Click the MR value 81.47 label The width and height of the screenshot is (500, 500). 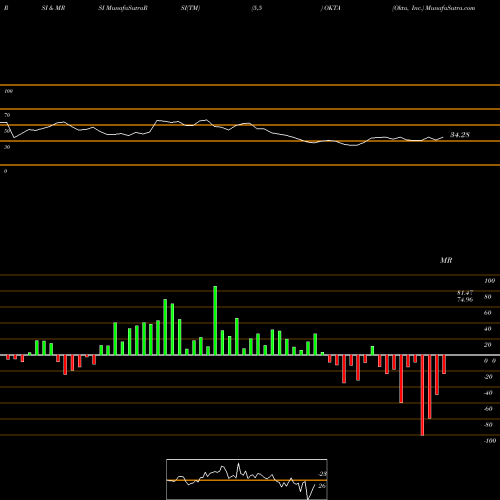point(465,293)
